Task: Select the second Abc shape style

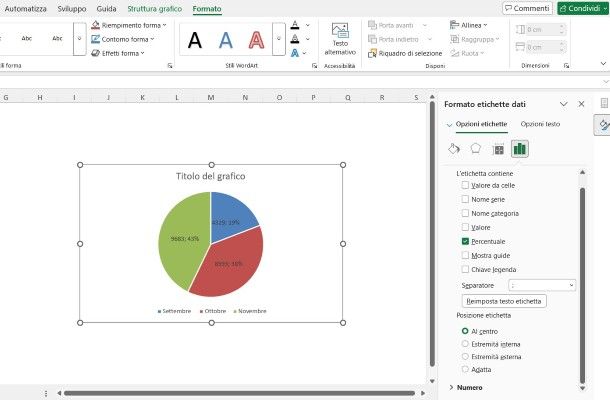Action: [57, 39]
